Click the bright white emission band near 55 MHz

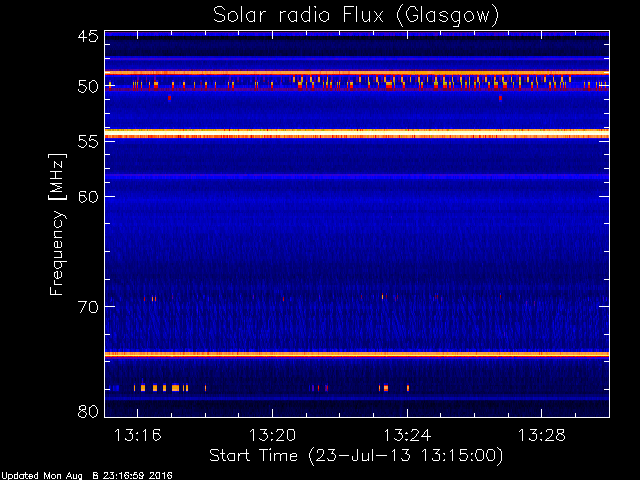(x=357, y=134)
